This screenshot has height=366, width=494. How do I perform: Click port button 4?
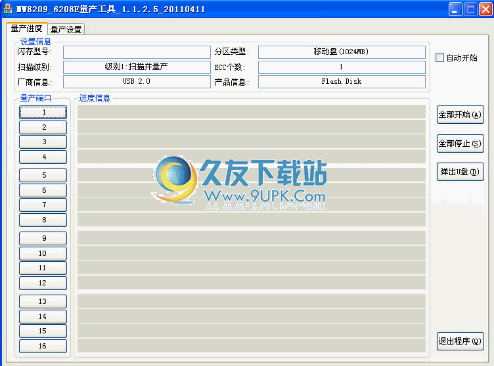point(43,157)
